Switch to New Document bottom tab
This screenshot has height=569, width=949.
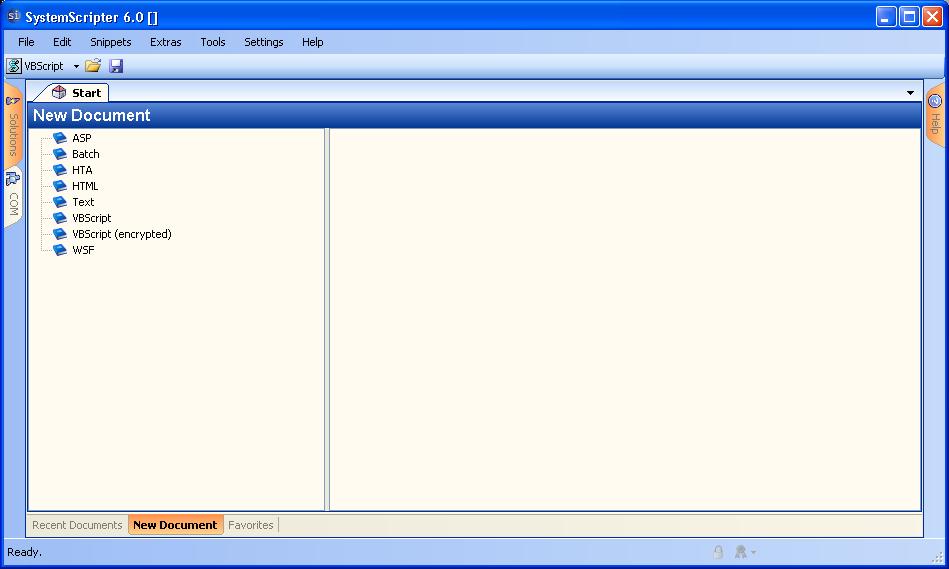[x=176, y=525]
